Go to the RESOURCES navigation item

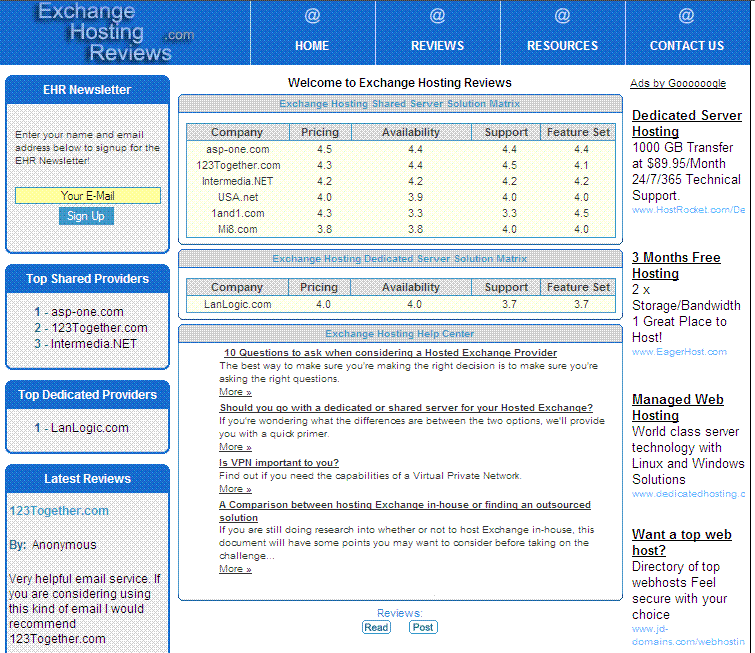pyautogui.click(x=562, y=46)
